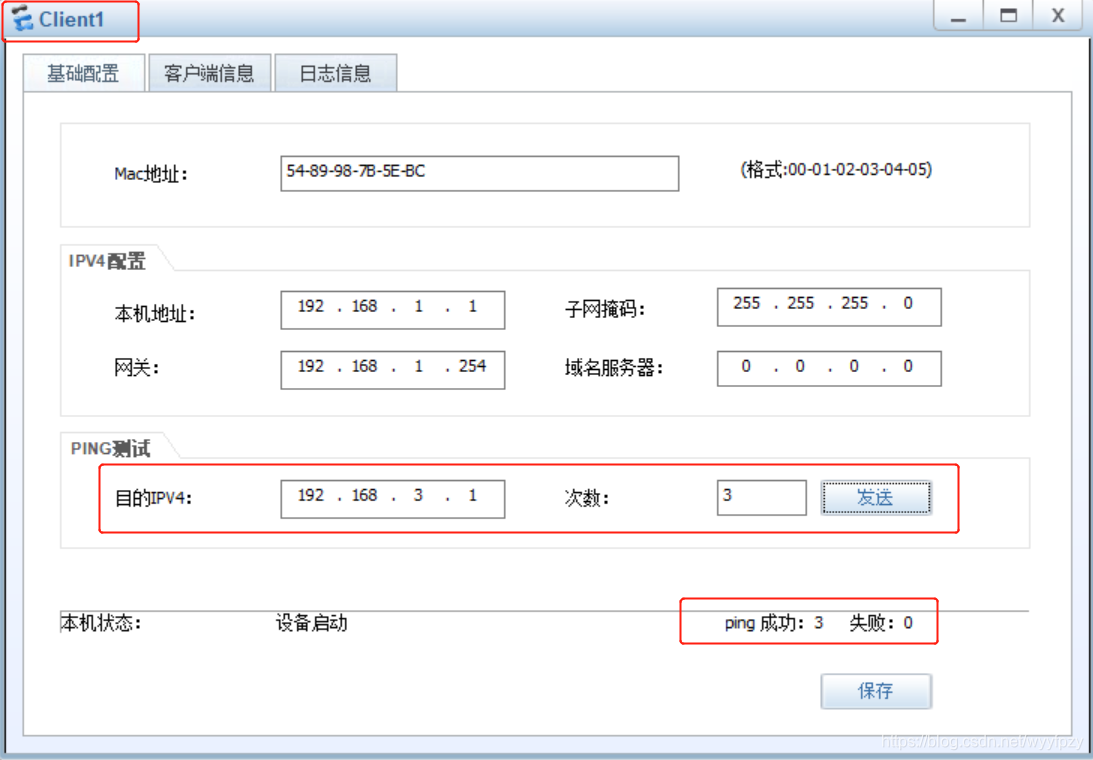This screenshot has height=760, width=1093.
Task: Click the 本机地址 IP input field
Action: [392, 310]
